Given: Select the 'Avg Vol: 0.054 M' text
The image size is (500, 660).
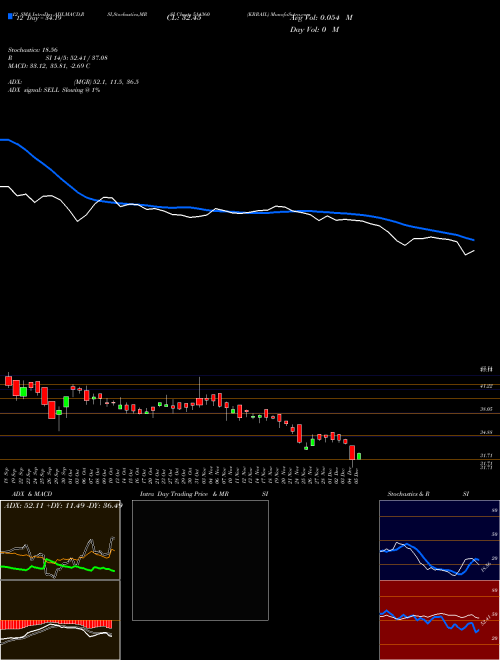Looking at the screenshot, I should click(x=322, y=18).
